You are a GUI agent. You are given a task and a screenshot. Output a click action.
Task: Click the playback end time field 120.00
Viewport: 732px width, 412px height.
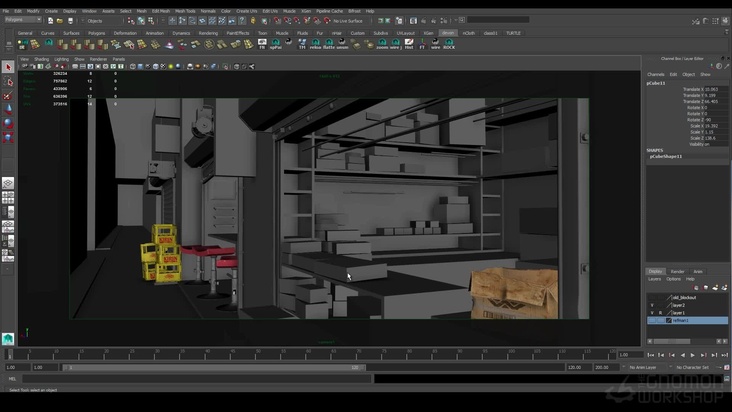(x=577, y=368)
